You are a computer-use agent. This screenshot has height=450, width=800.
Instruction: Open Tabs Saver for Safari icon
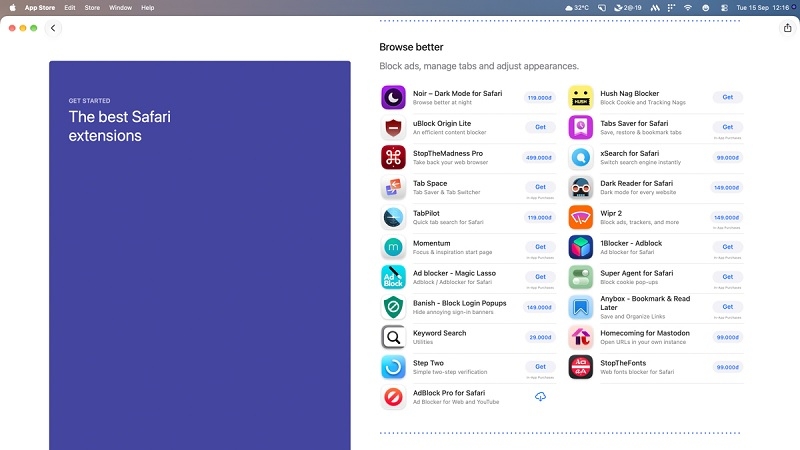pos(581,128)
